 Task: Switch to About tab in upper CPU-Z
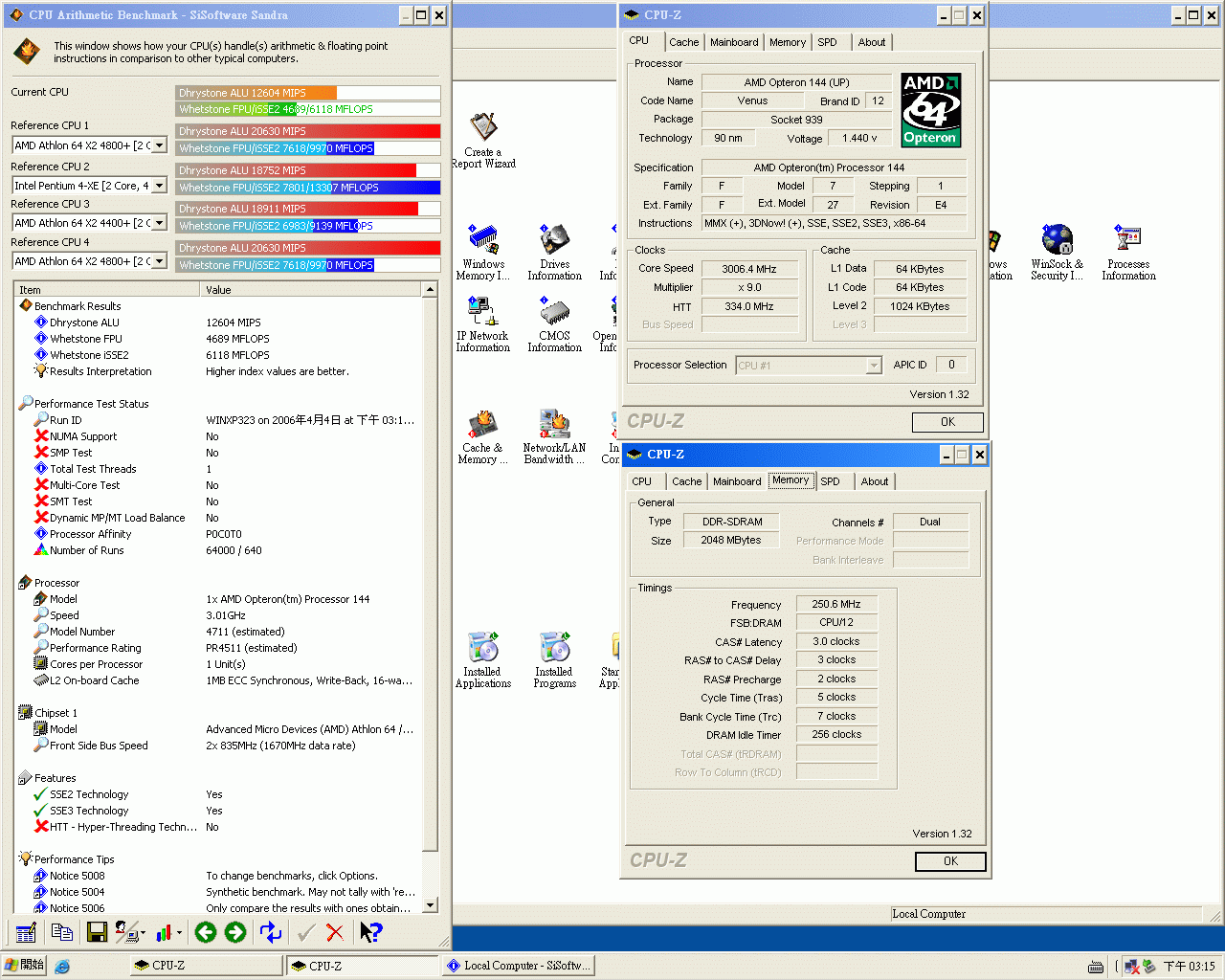click(x=872, y=42)
